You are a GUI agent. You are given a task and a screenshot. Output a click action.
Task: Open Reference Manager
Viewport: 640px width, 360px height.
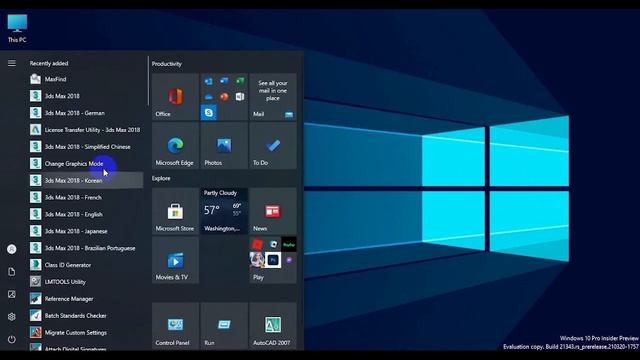86,299
